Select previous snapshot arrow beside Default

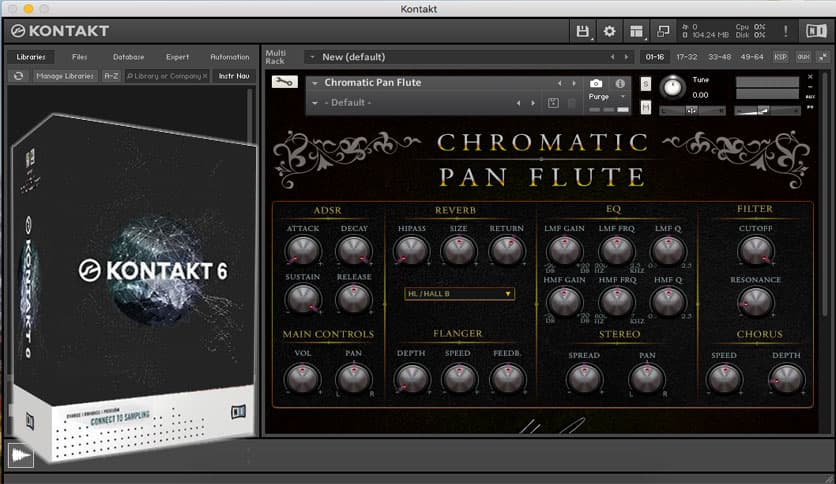(x=518, y=103)
